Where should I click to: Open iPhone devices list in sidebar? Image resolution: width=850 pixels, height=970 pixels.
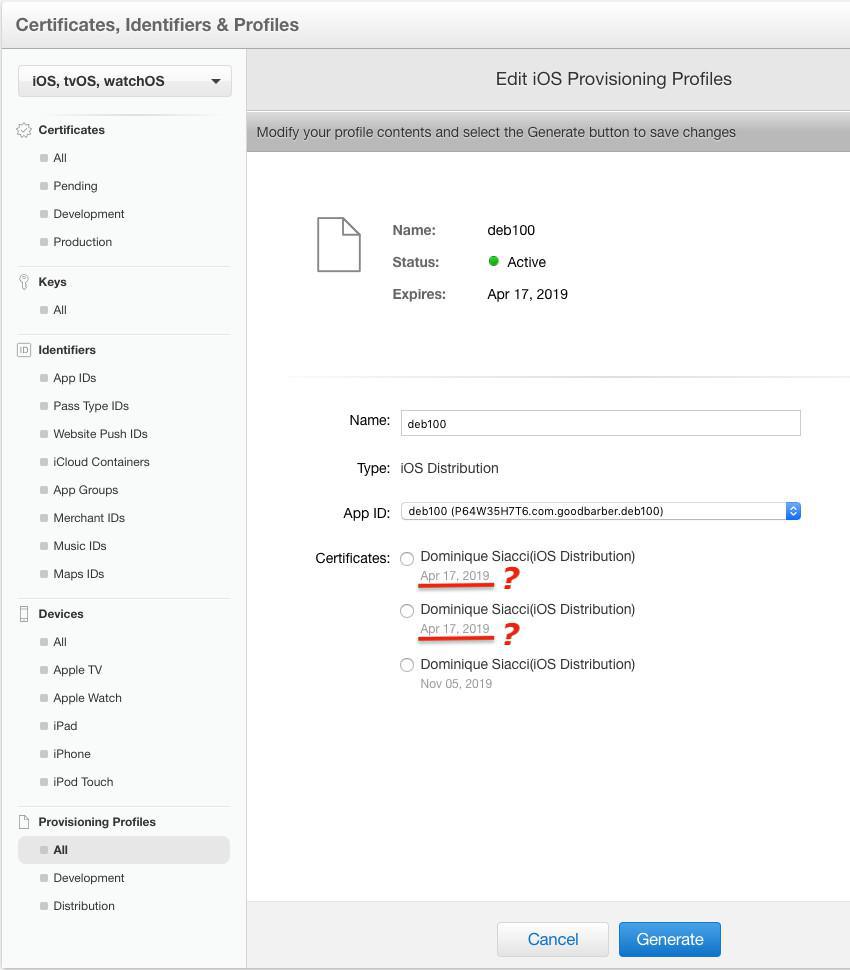pos(71,754)
